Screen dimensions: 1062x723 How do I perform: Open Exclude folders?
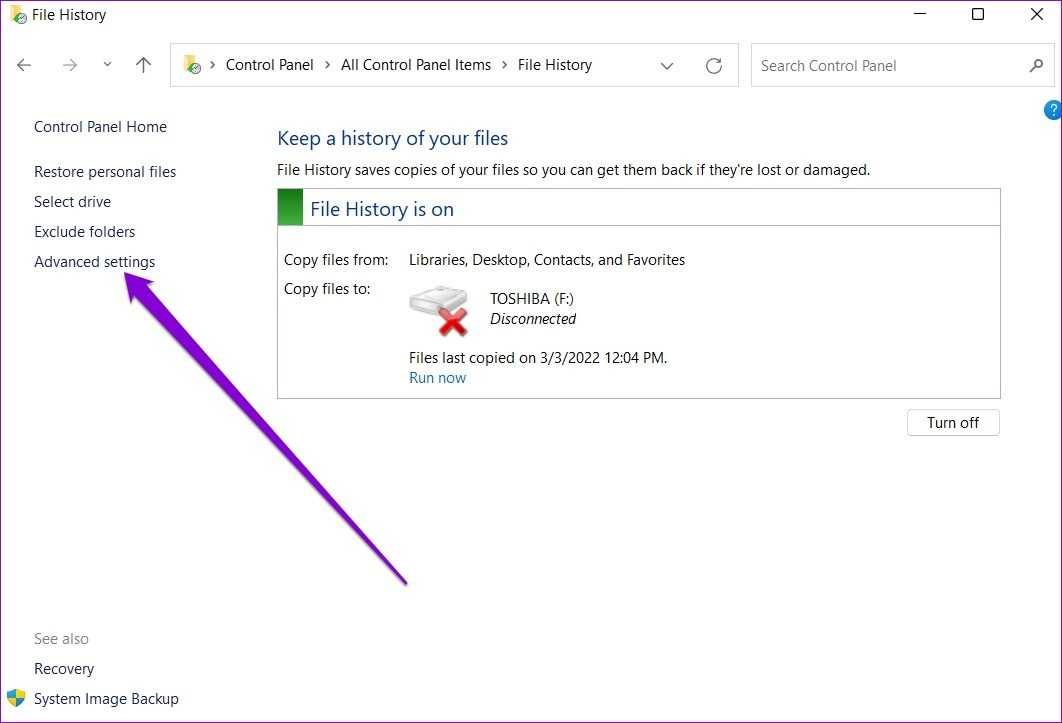(x=84, y=232)
